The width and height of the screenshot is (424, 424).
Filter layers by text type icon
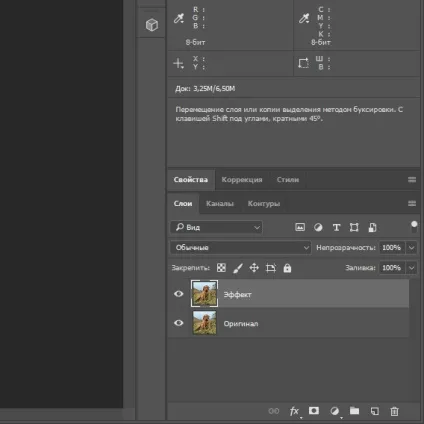[x=336, y=227]
